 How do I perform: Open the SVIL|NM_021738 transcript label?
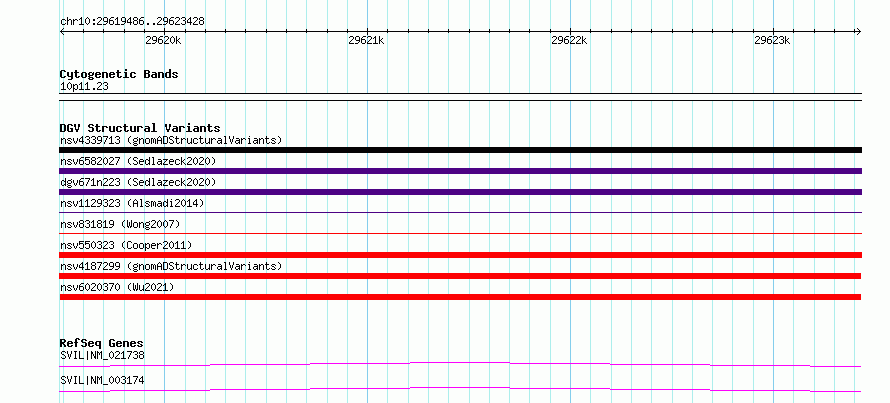(102, 356)
